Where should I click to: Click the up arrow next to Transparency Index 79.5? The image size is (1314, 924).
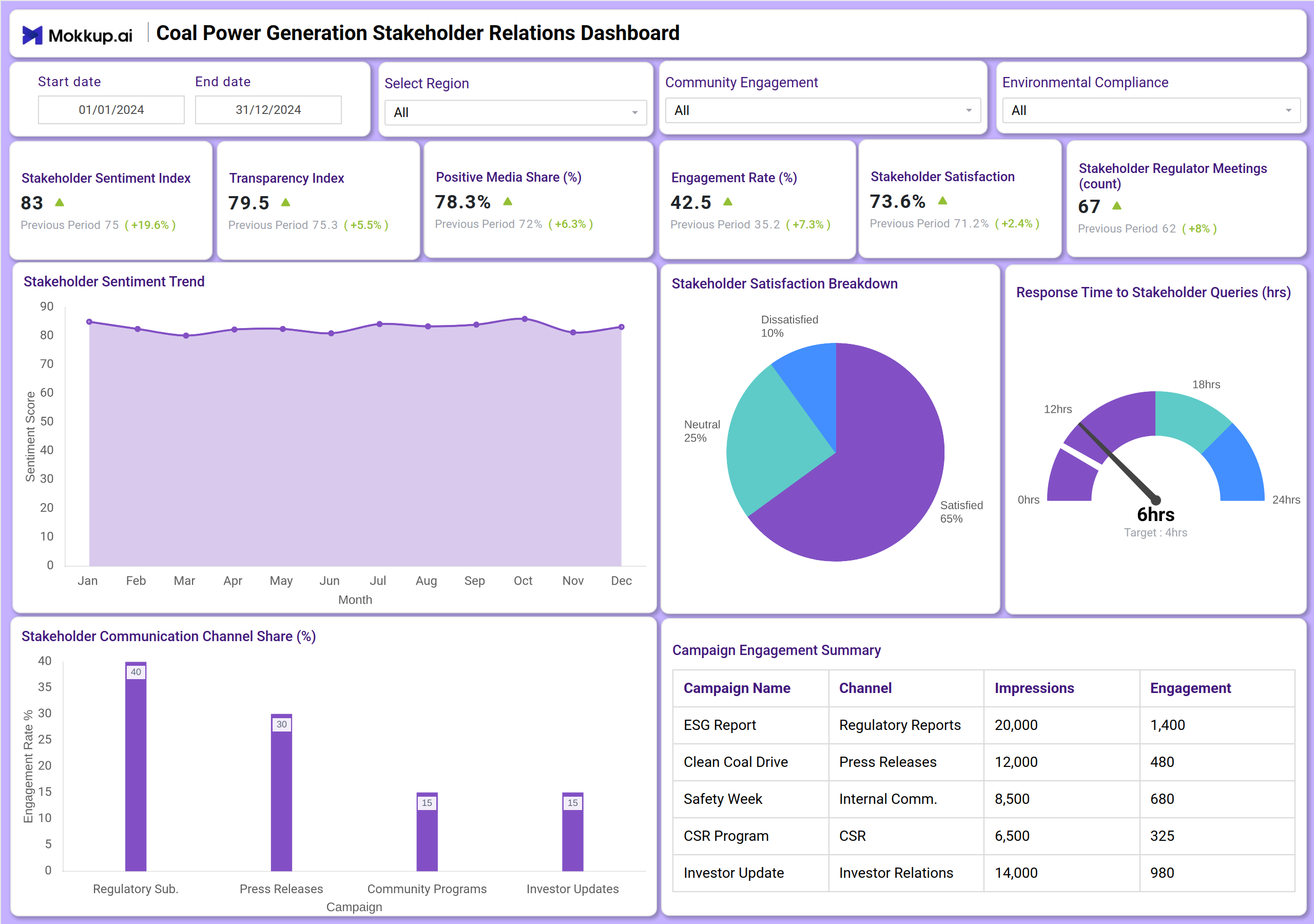pos(286,202)
